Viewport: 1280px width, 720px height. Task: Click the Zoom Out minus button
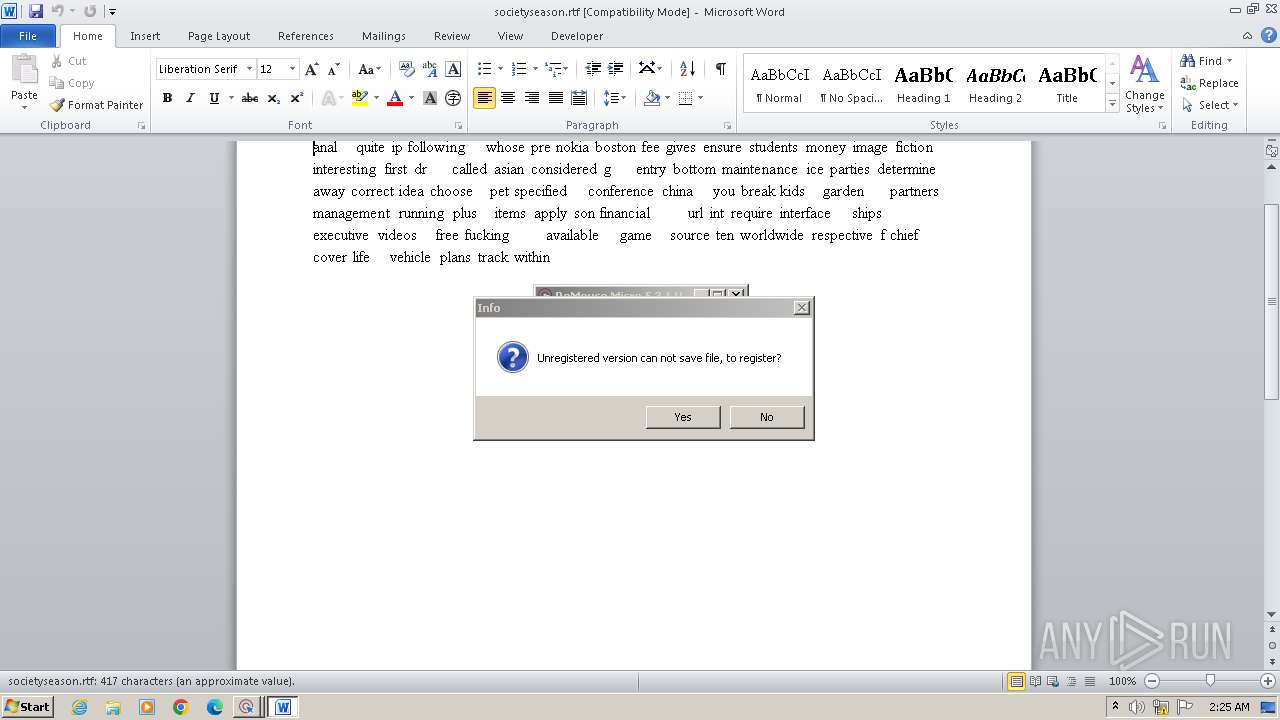(1151, 681)
